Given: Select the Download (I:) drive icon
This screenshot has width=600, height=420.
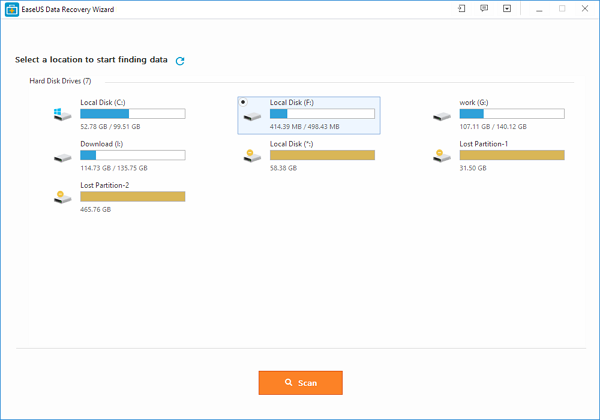Looking at the screenshot, I should (63, 156).
